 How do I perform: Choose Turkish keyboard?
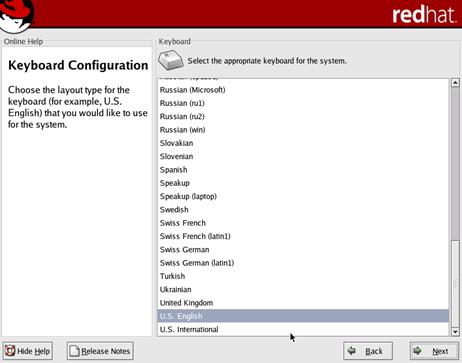click(x=303, y=276)
